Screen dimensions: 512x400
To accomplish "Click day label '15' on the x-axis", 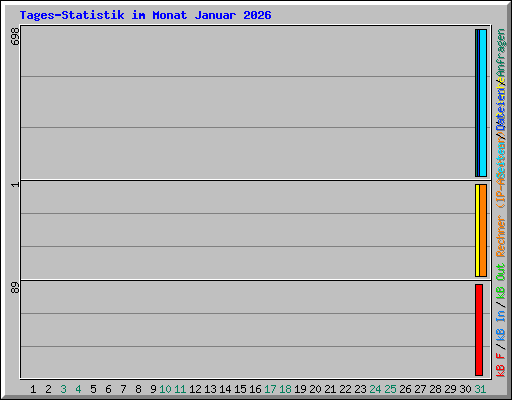I will 240,389.
